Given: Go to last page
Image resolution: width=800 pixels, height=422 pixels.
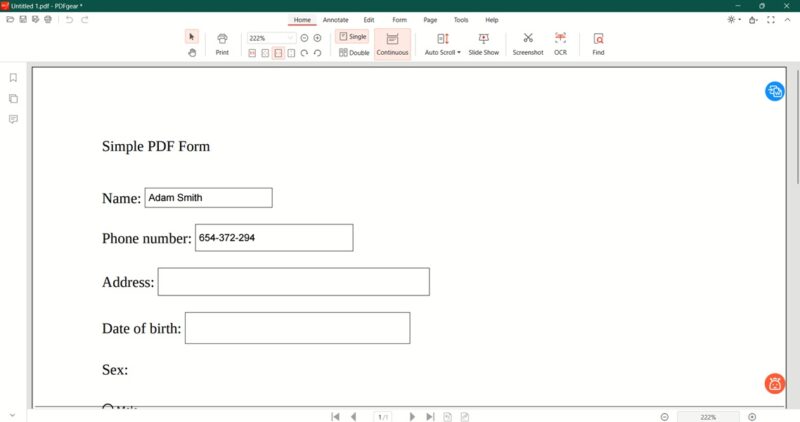Looking at the screenshot, I should point(430,417).
